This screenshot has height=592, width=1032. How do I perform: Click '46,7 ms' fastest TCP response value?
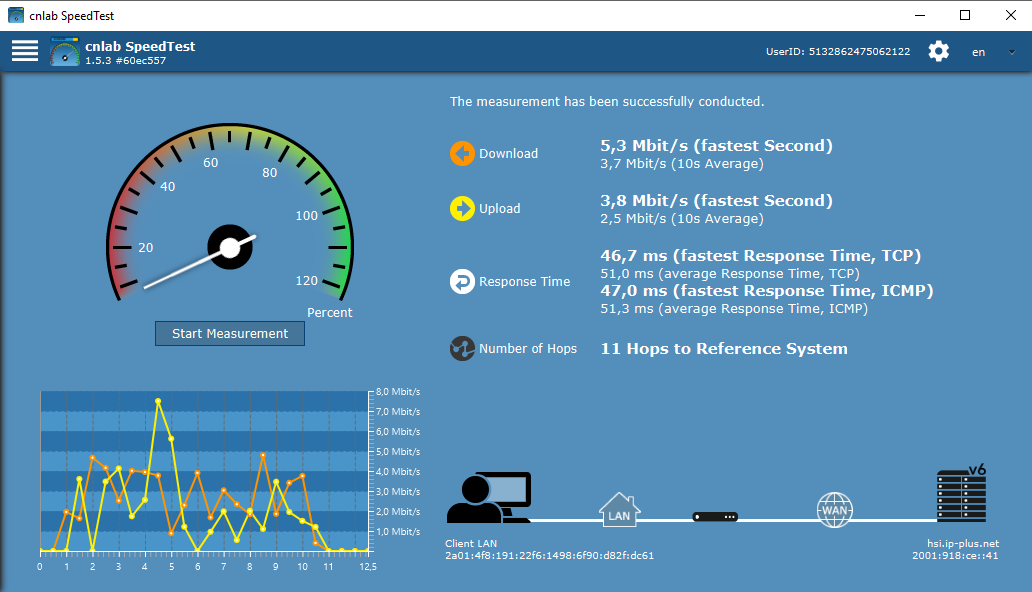760,256
